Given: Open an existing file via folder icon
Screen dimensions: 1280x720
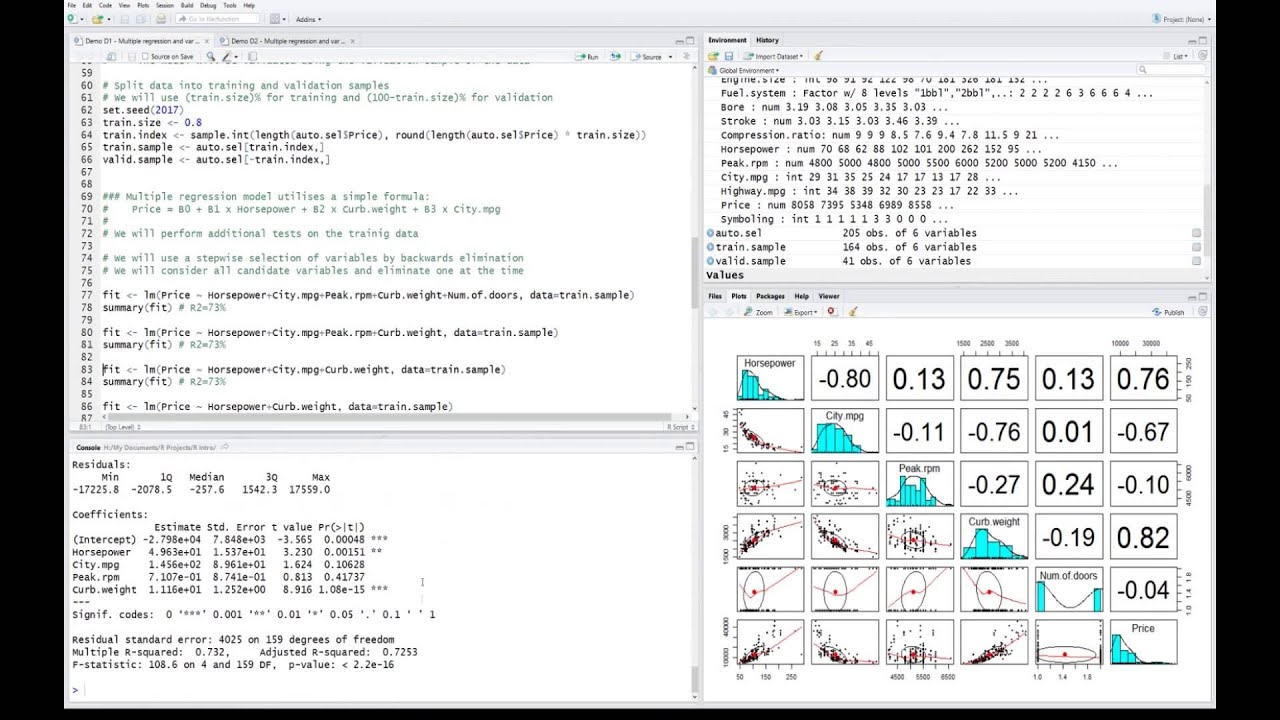Looking at the screenshot, I should 97,19.
